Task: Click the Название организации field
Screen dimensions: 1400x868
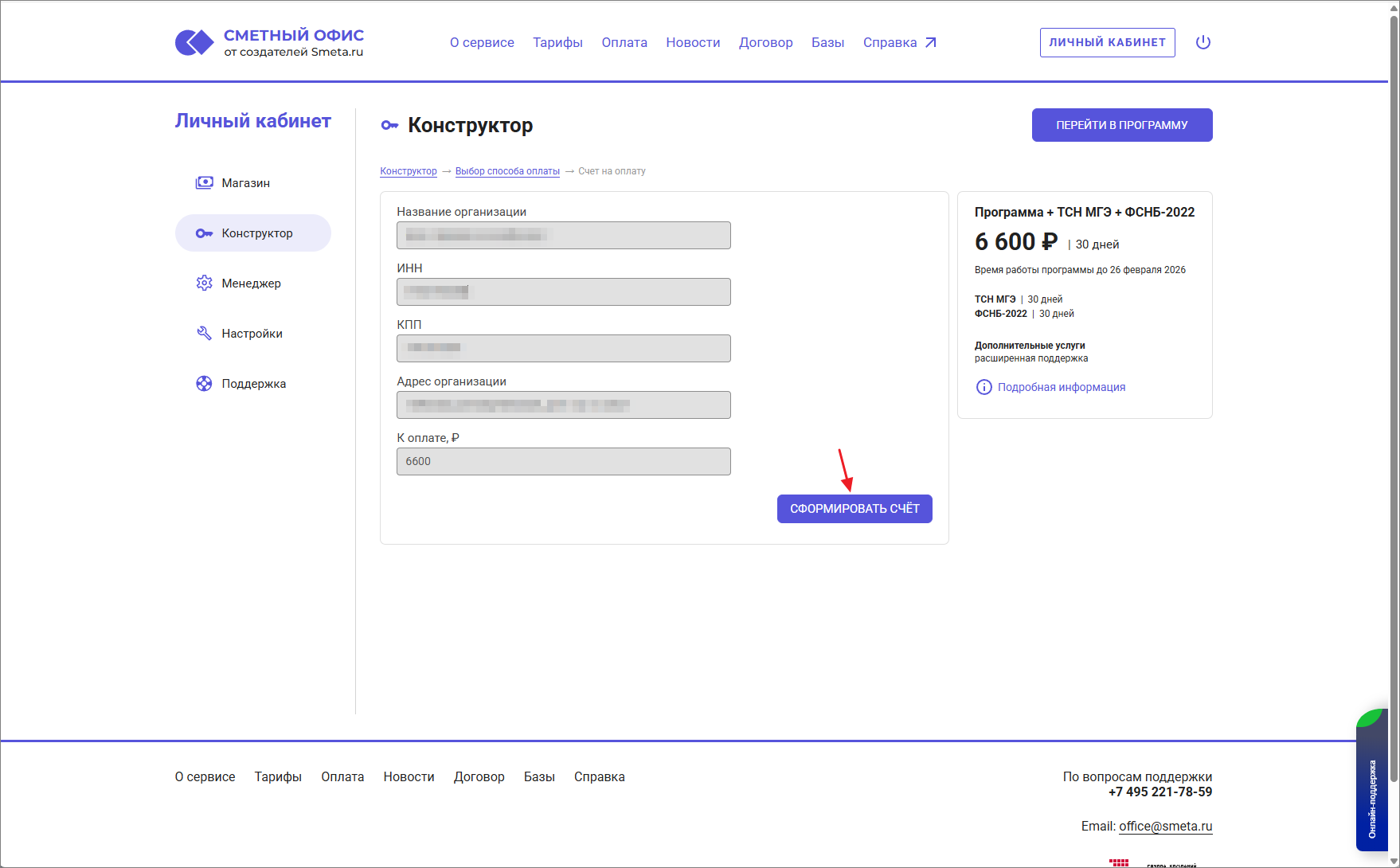Action: 563,236
